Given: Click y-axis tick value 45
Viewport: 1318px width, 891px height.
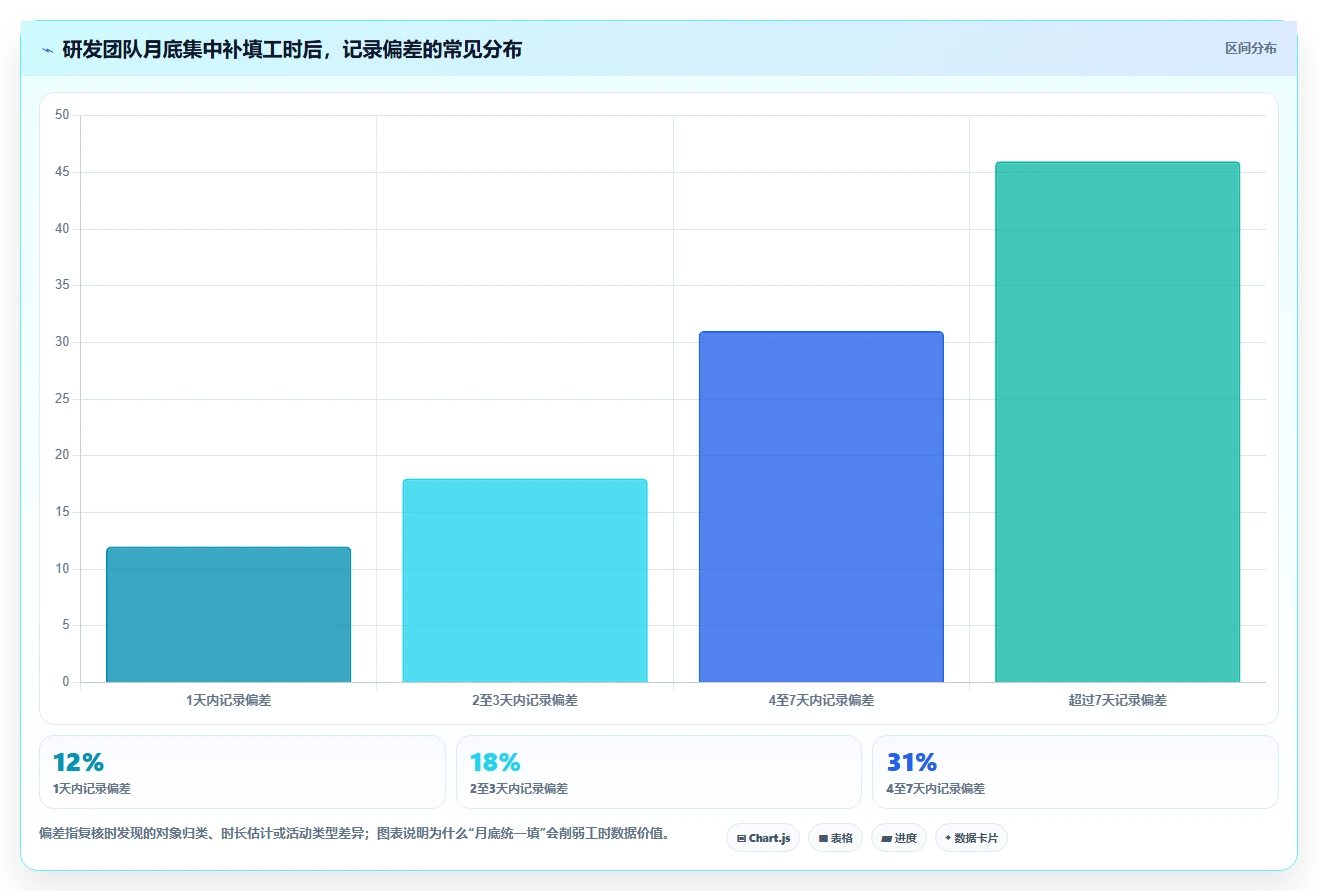Looking at the screenshot, I should click(x=62, y=172).
